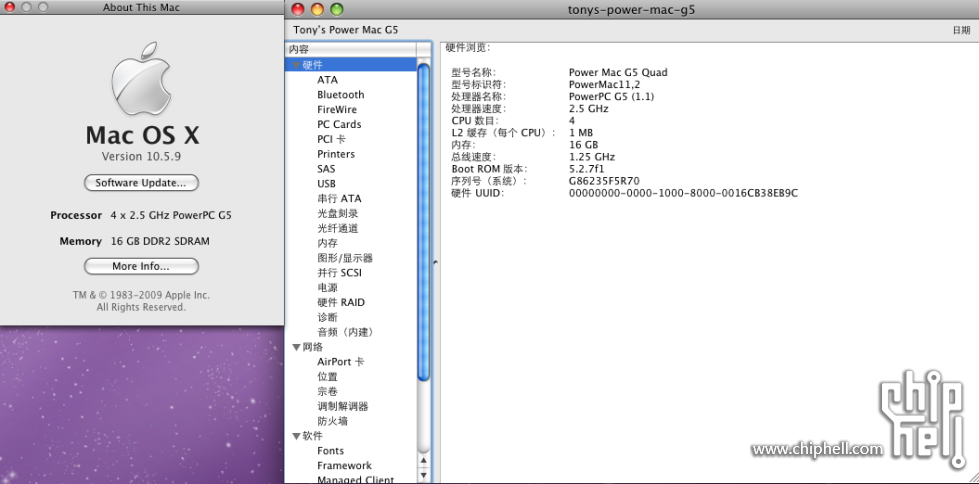979x484 pixels.
Task: Select 图形/显示器 graphics entry
Action: (x=345, y=258)
